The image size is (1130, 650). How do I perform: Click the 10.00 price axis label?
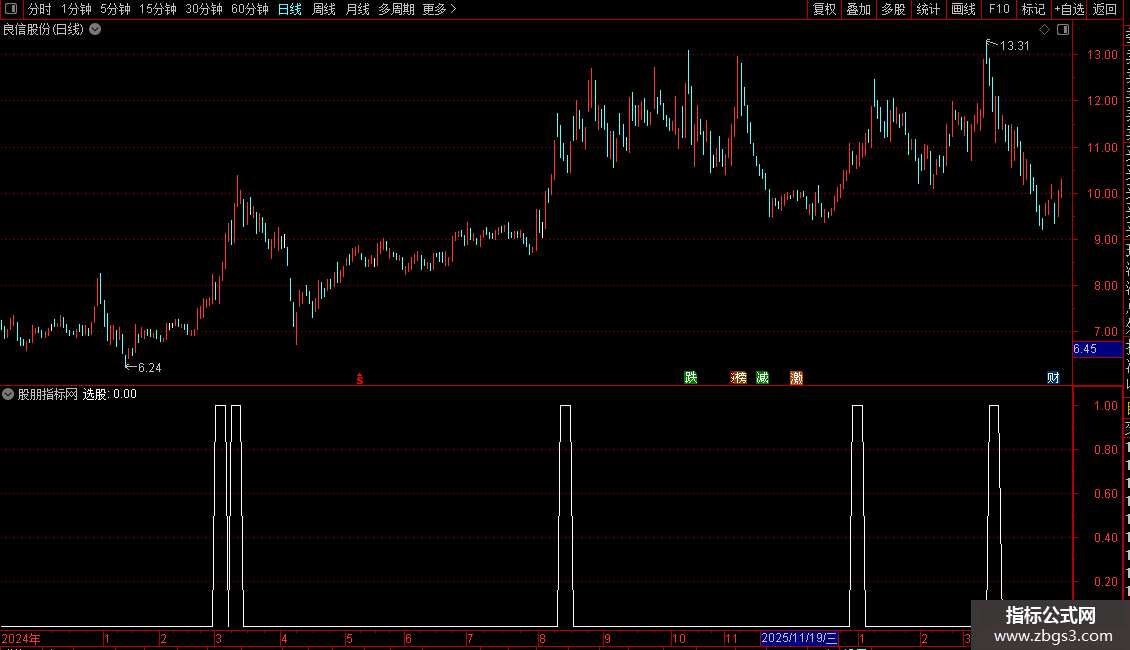tap(1101, 193)
